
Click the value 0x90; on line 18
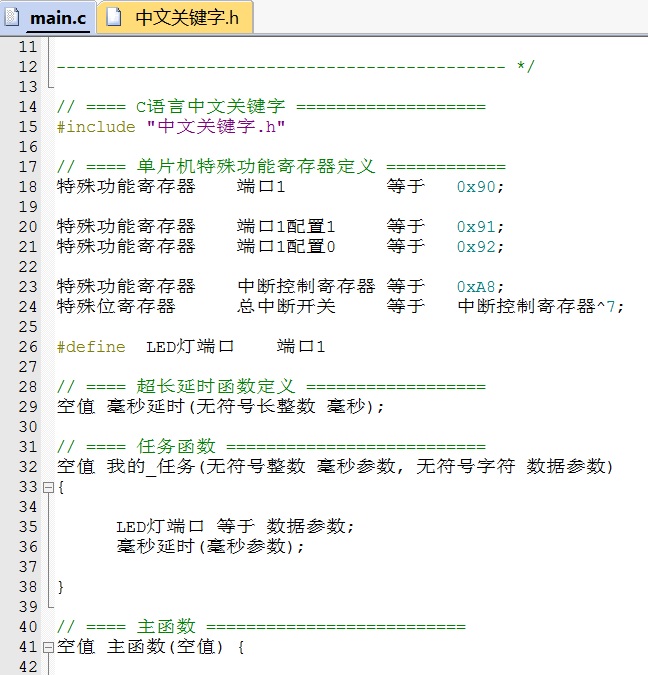[x=480, y=187]
